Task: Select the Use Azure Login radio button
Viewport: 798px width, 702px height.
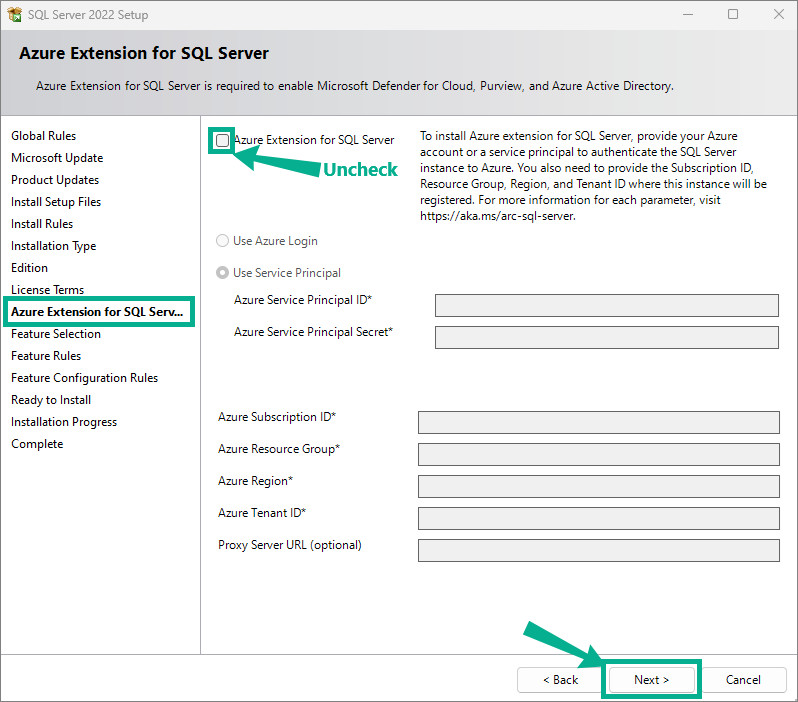Action: pos(222,241)
